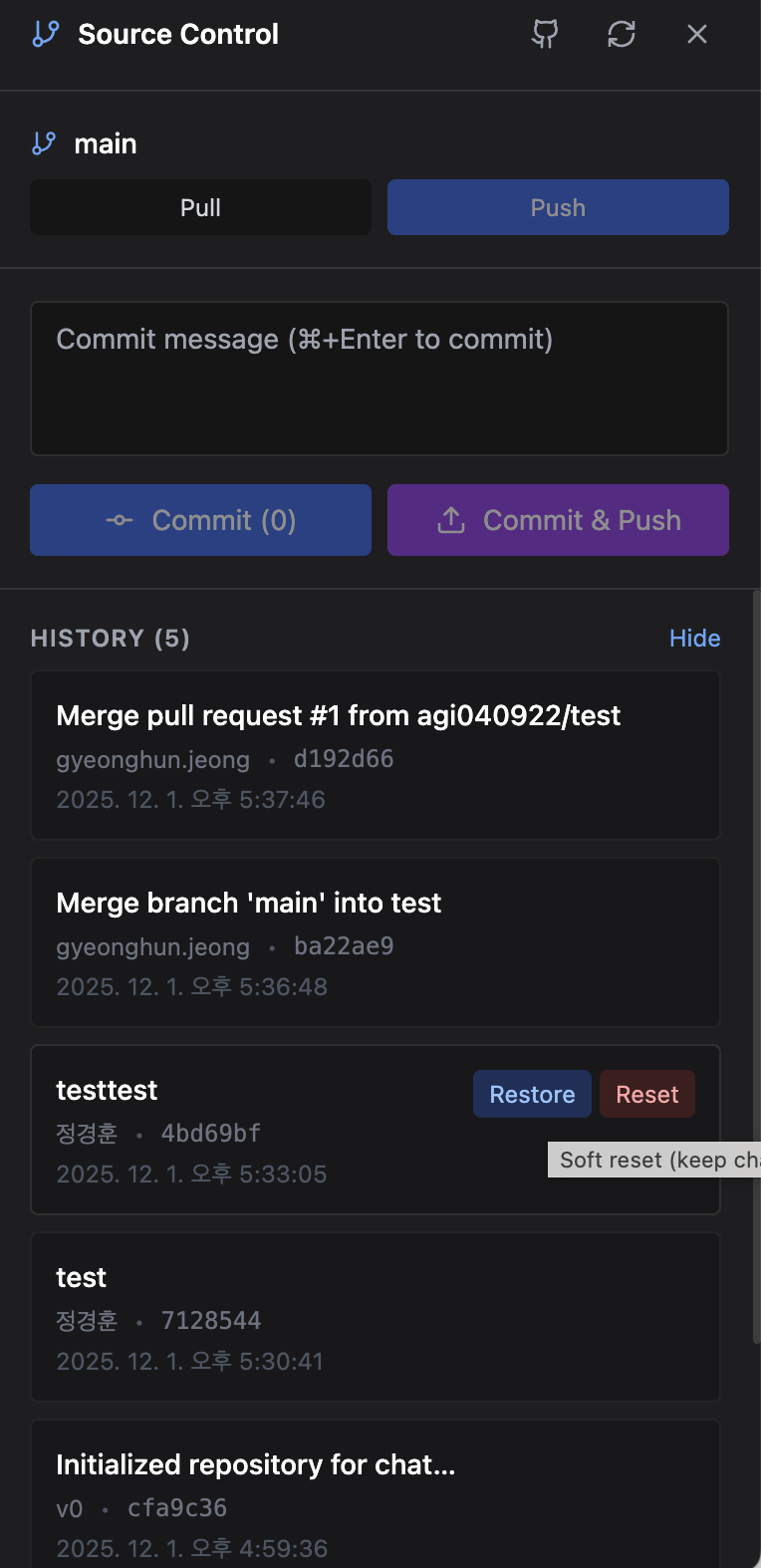Click the Source Control branch icon in the header
This screenshot has width=761, height=1568.
(43, 32)
